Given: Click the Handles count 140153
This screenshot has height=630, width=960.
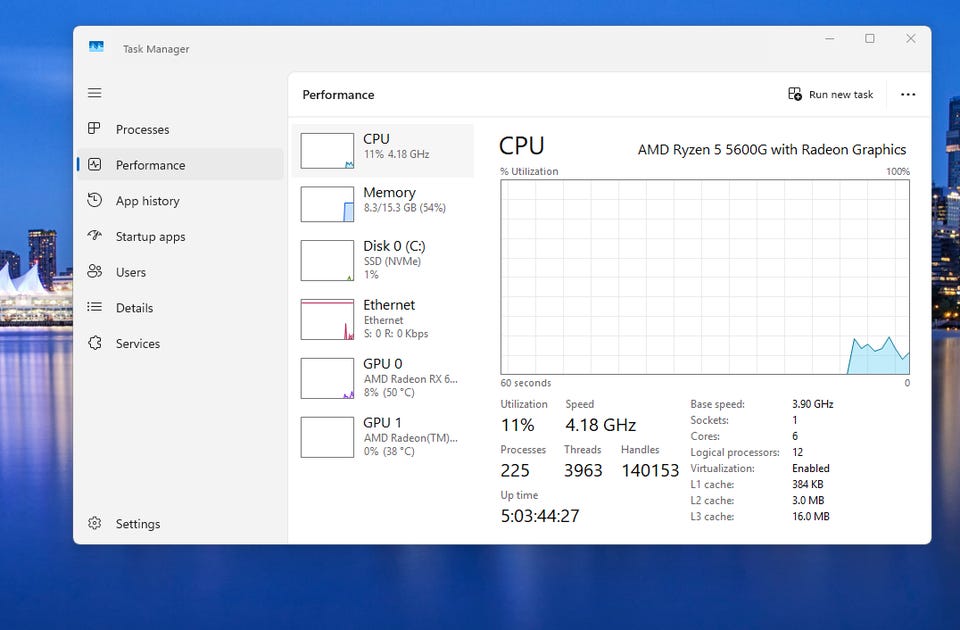Looking at the screenshot, I should [650, 470].
